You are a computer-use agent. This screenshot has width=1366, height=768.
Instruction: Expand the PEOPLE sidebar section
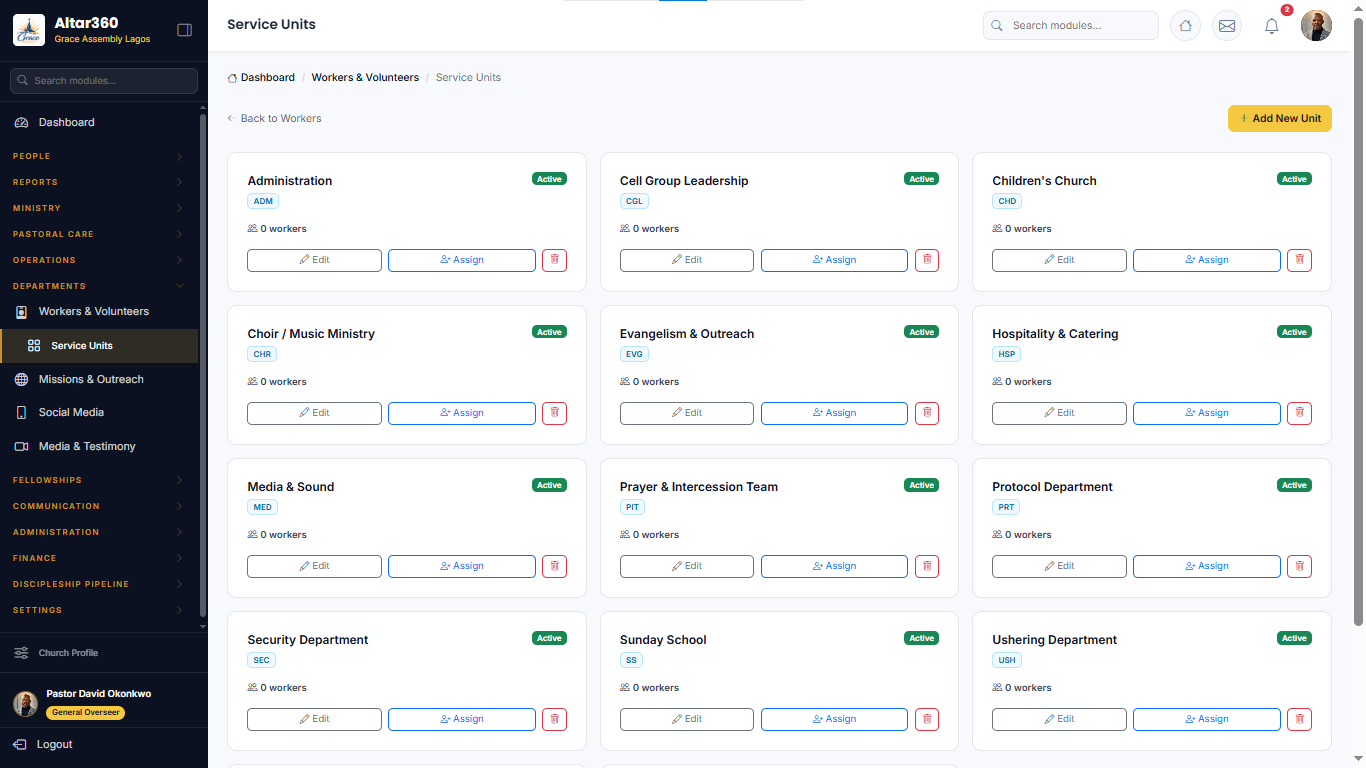98,156
